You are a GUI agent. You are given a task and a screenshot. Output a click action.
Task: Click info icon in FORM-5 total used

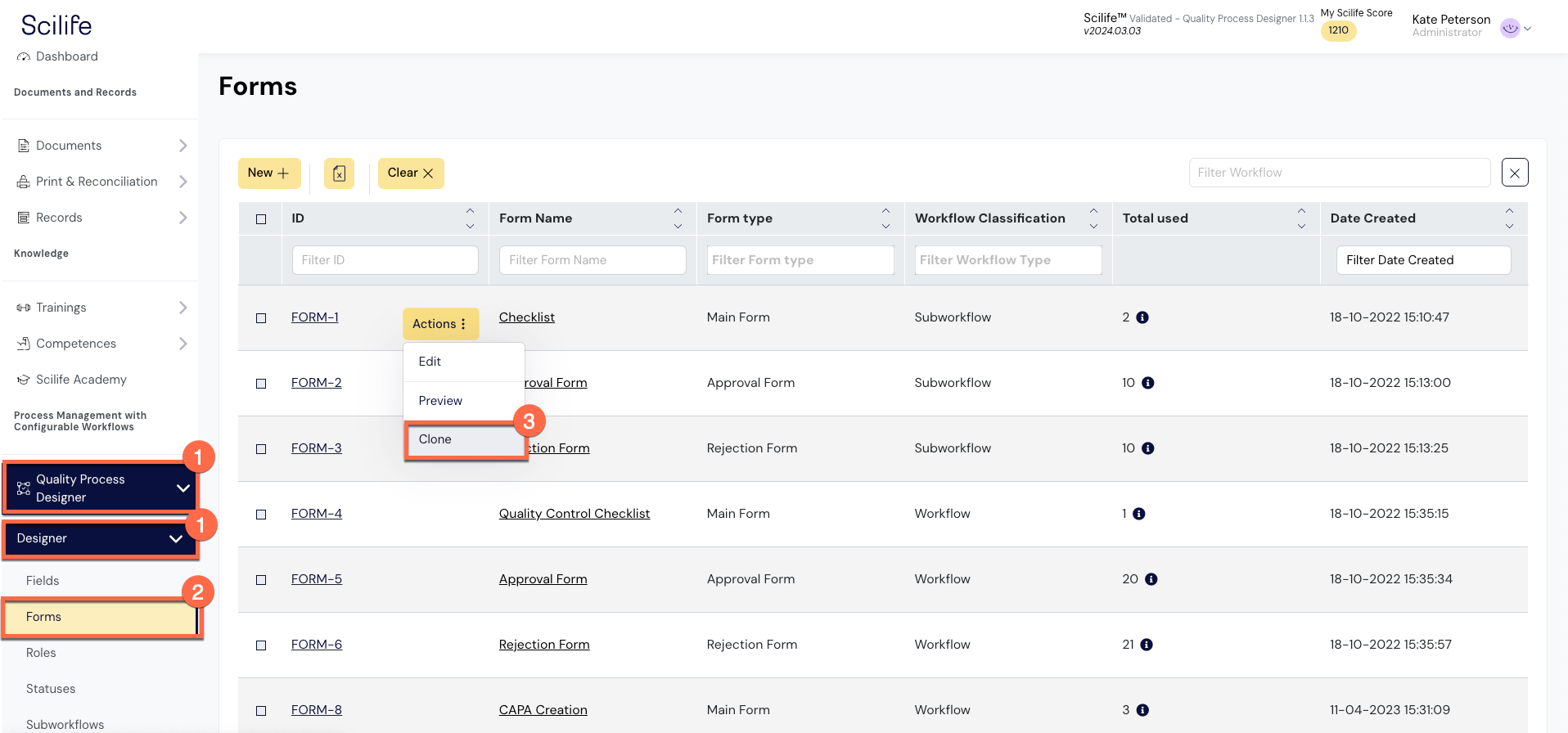[1151, 579]
